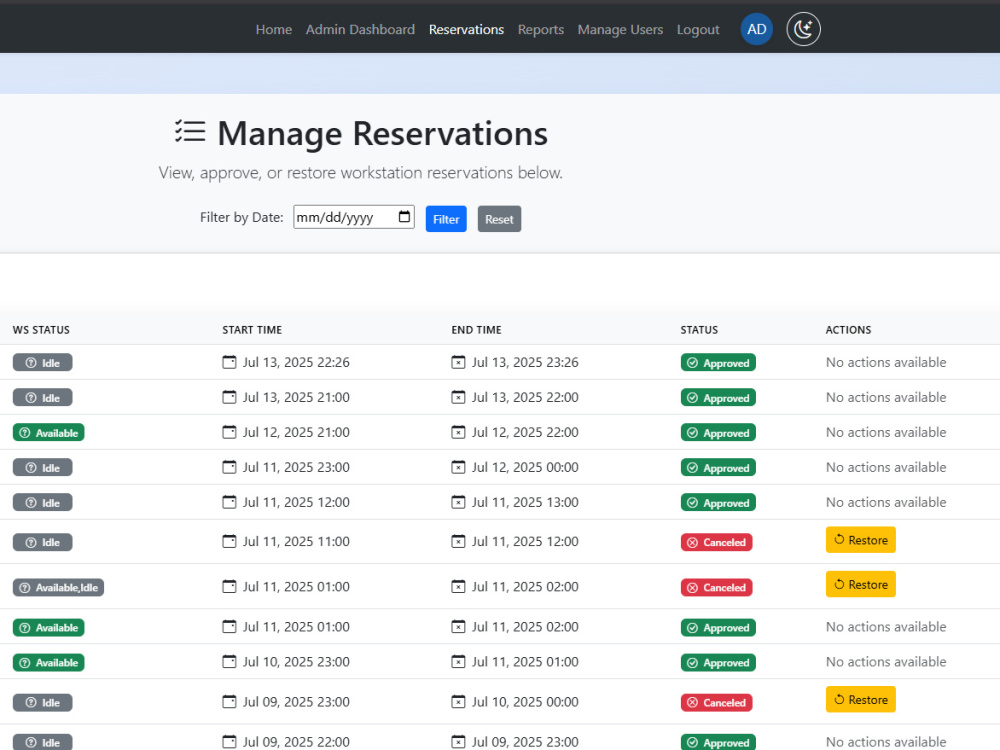The image size is (1000, 750).
Task: Click start time Jul 13, 2025 21:00
Action: [296, 397]
